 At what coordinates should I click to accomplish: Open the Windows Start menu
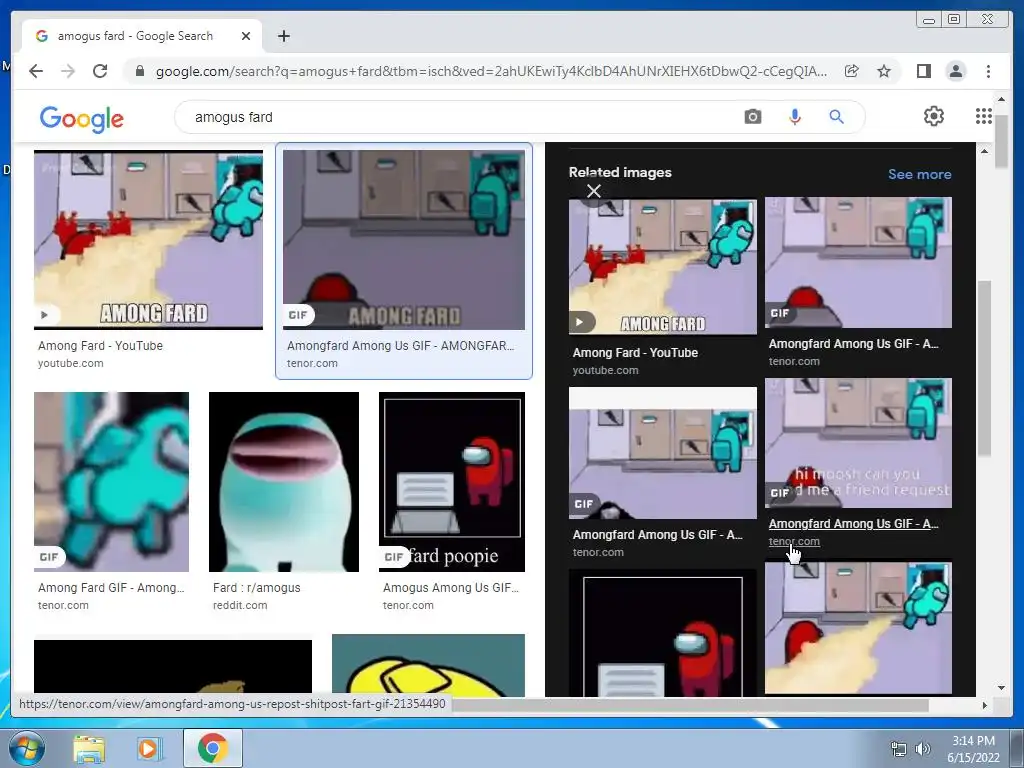point(25,748)
